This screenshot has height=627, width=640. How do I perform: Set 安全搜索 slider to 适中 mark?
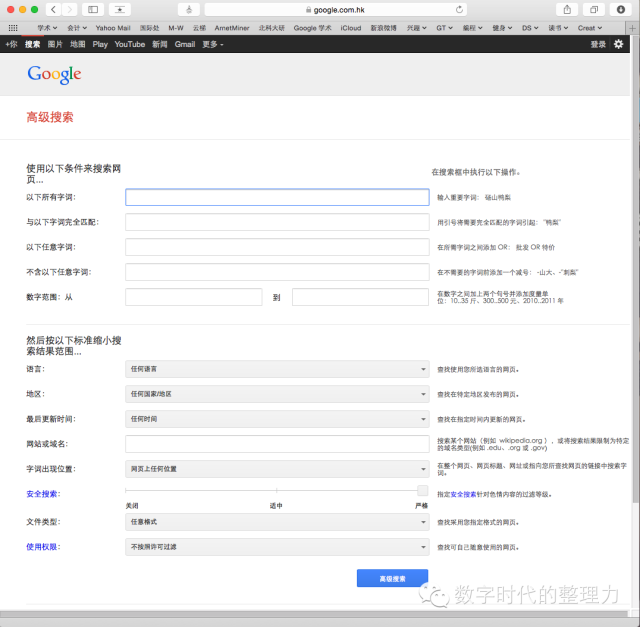coord(276,490)
